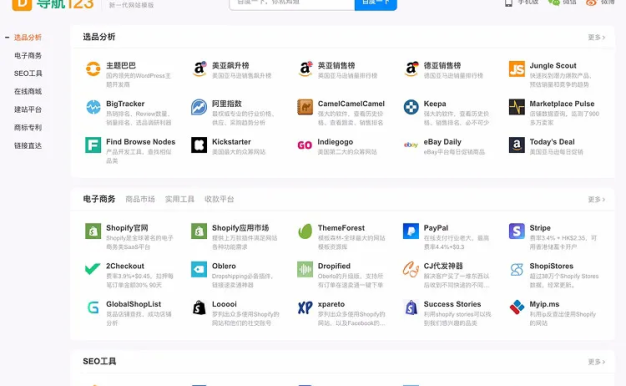This screenshot has width=626, height=386.
Task: Open the Kickstarter link text
Action: pos(231,142)
